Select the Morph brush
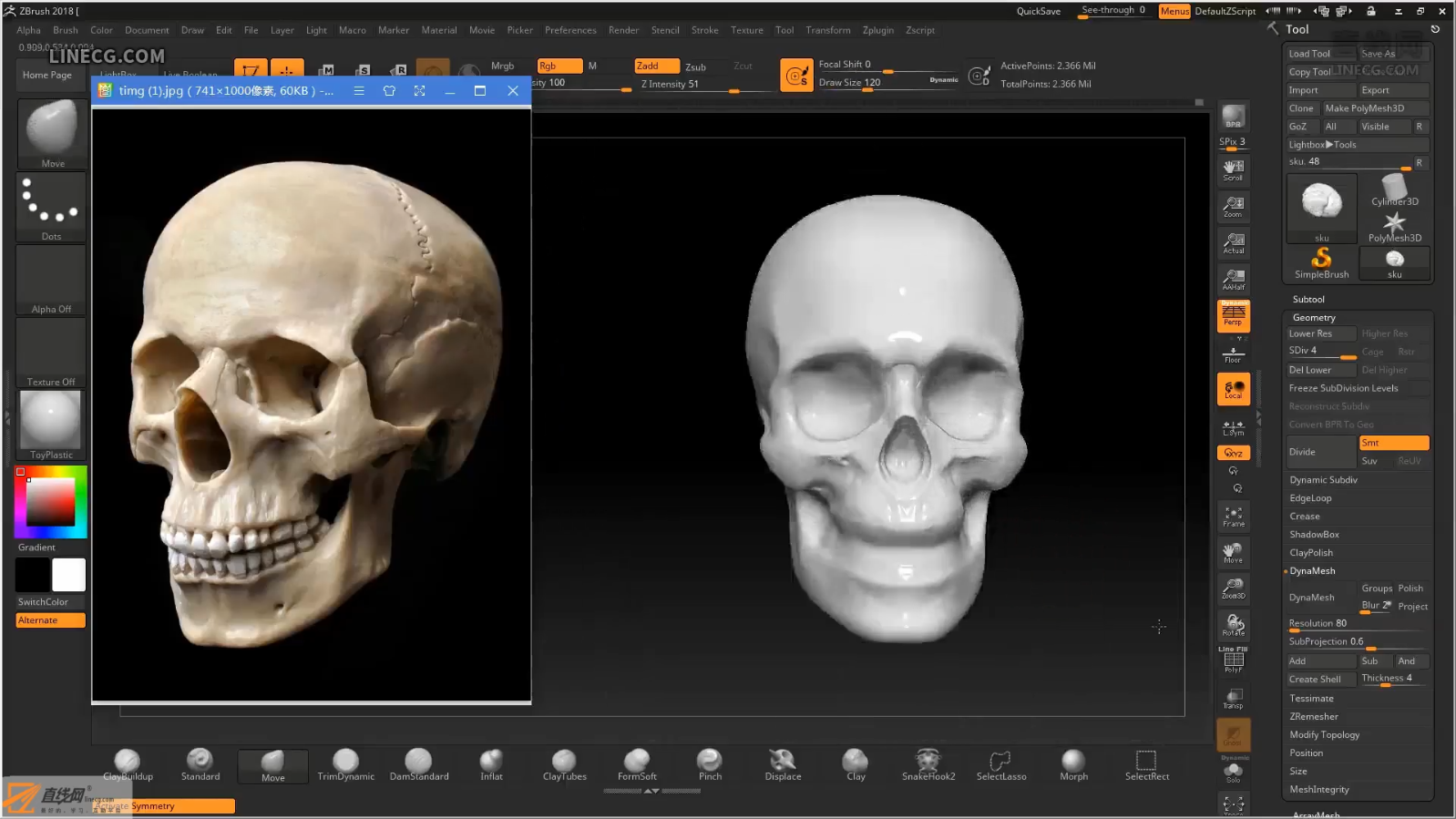This screenshot has height=819, width=1456. click(1073, 765)
